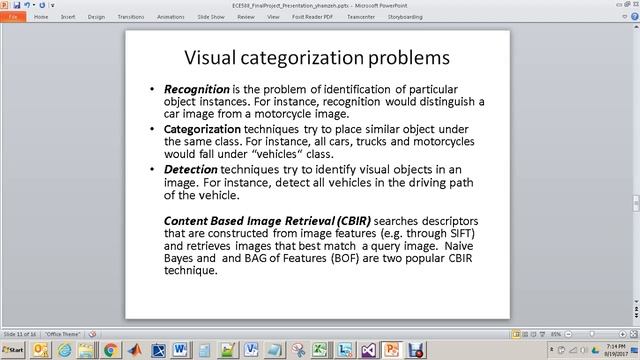Go to previous slide using double-up arrow
This screenshot has height=360, width=640.
(636, 309)
